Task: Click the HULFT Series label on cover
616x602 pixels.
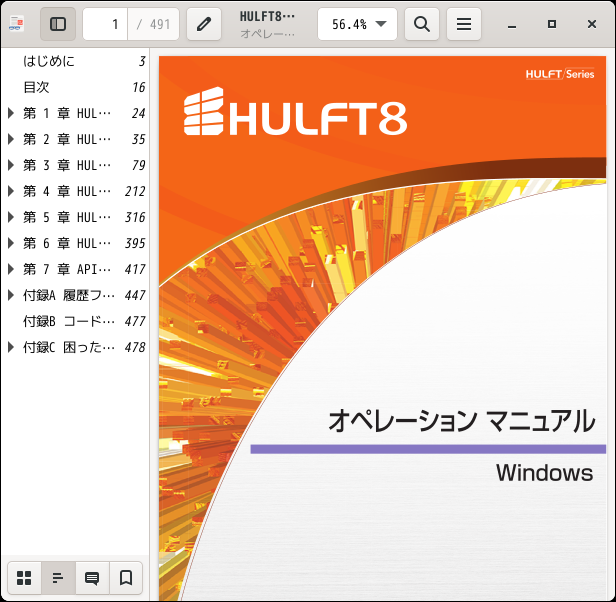Action: (x=560, y=74)
